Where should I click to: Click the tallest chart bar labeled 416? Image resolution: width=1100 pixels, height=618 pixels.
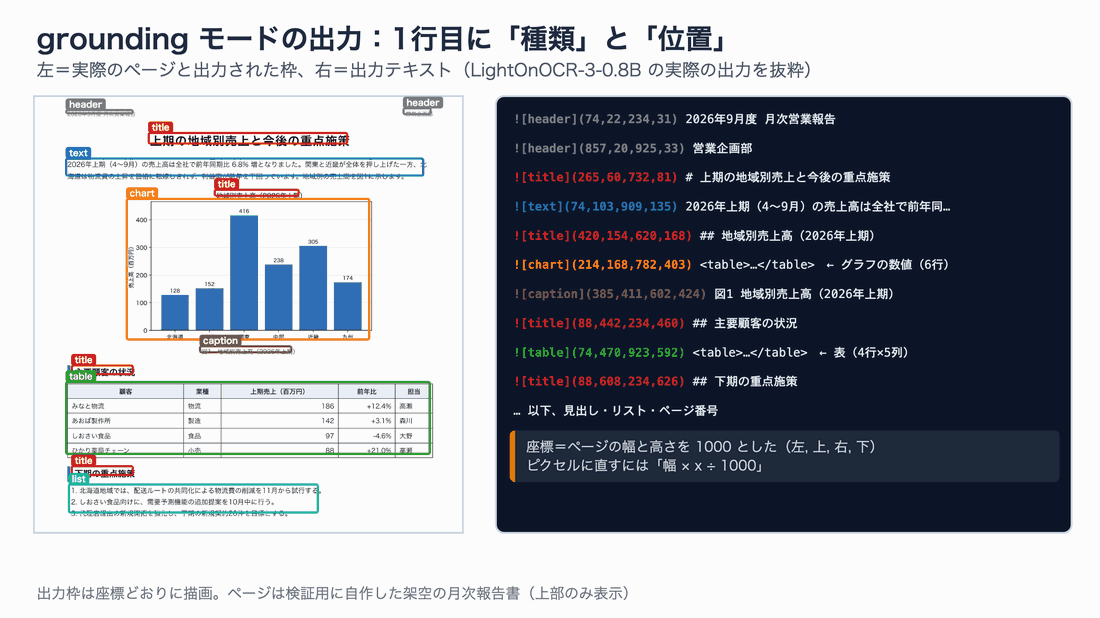(x=243, y=272)
